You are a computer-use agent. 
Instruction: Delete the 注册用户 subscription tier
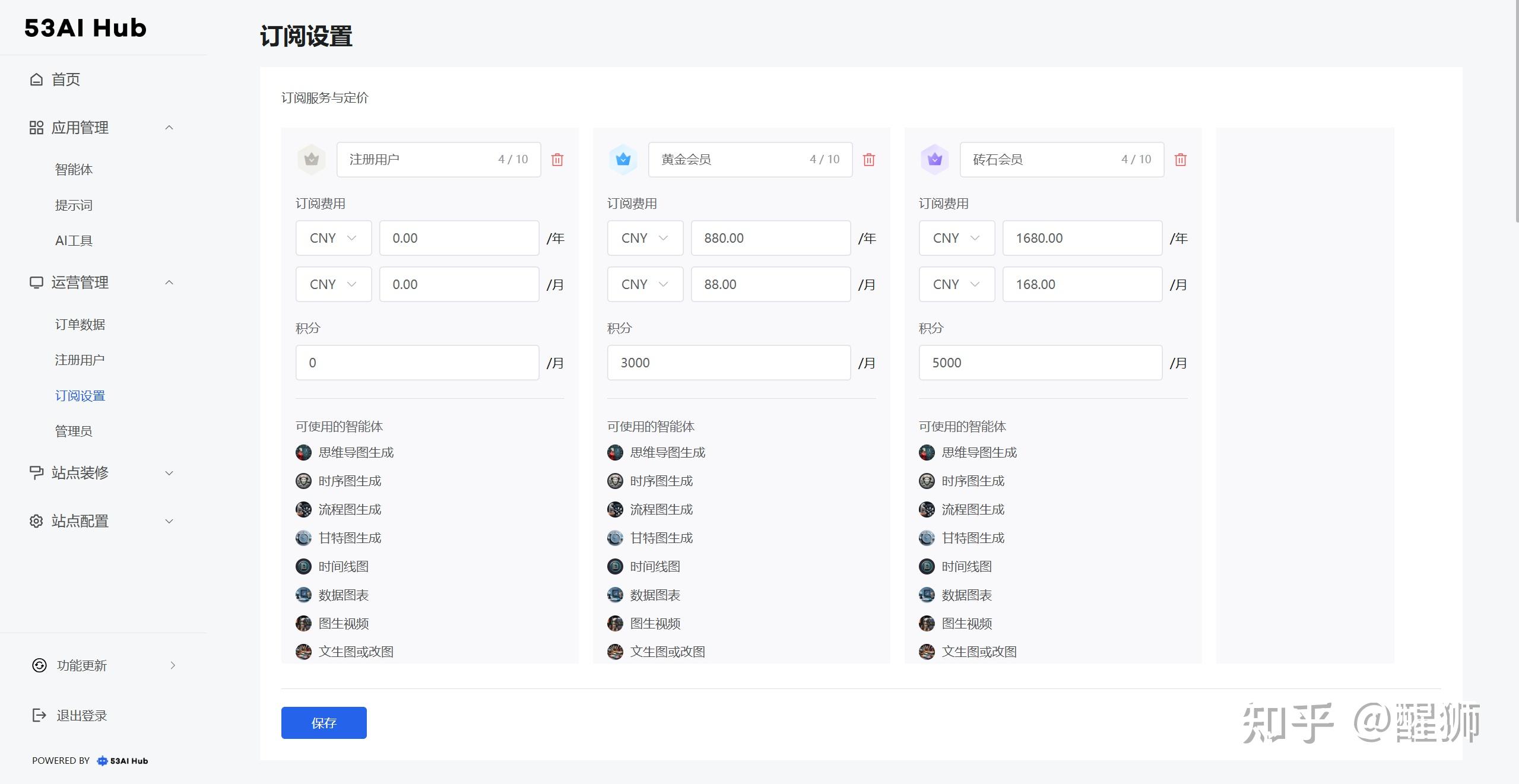[x=557, y=160]
